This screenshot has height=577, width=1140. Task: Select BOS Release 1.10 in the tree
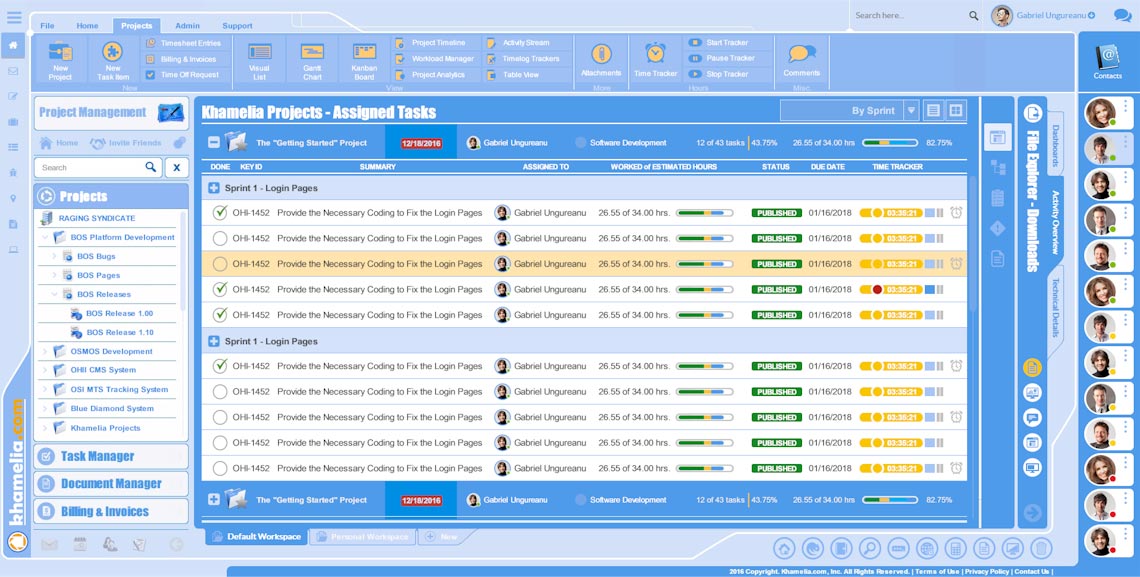[x=120, y=333]
